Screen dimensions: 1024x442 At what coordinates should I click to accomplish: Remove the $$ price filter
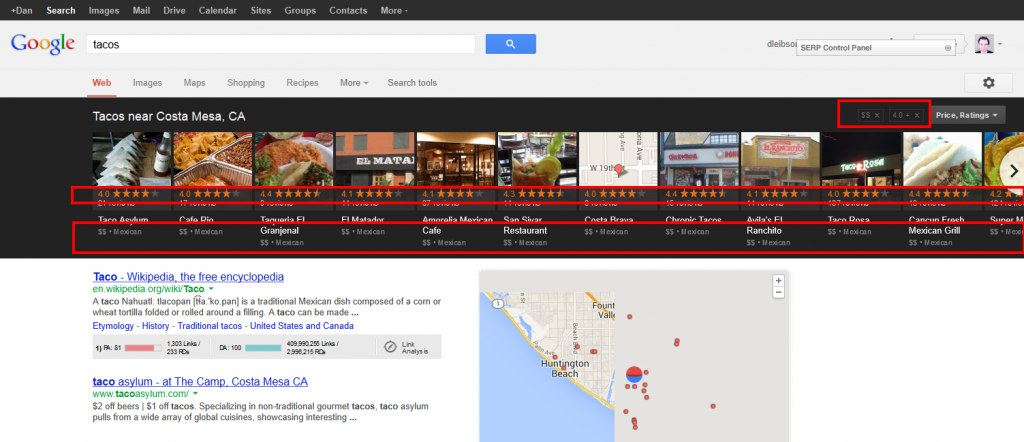coord(877,116)
